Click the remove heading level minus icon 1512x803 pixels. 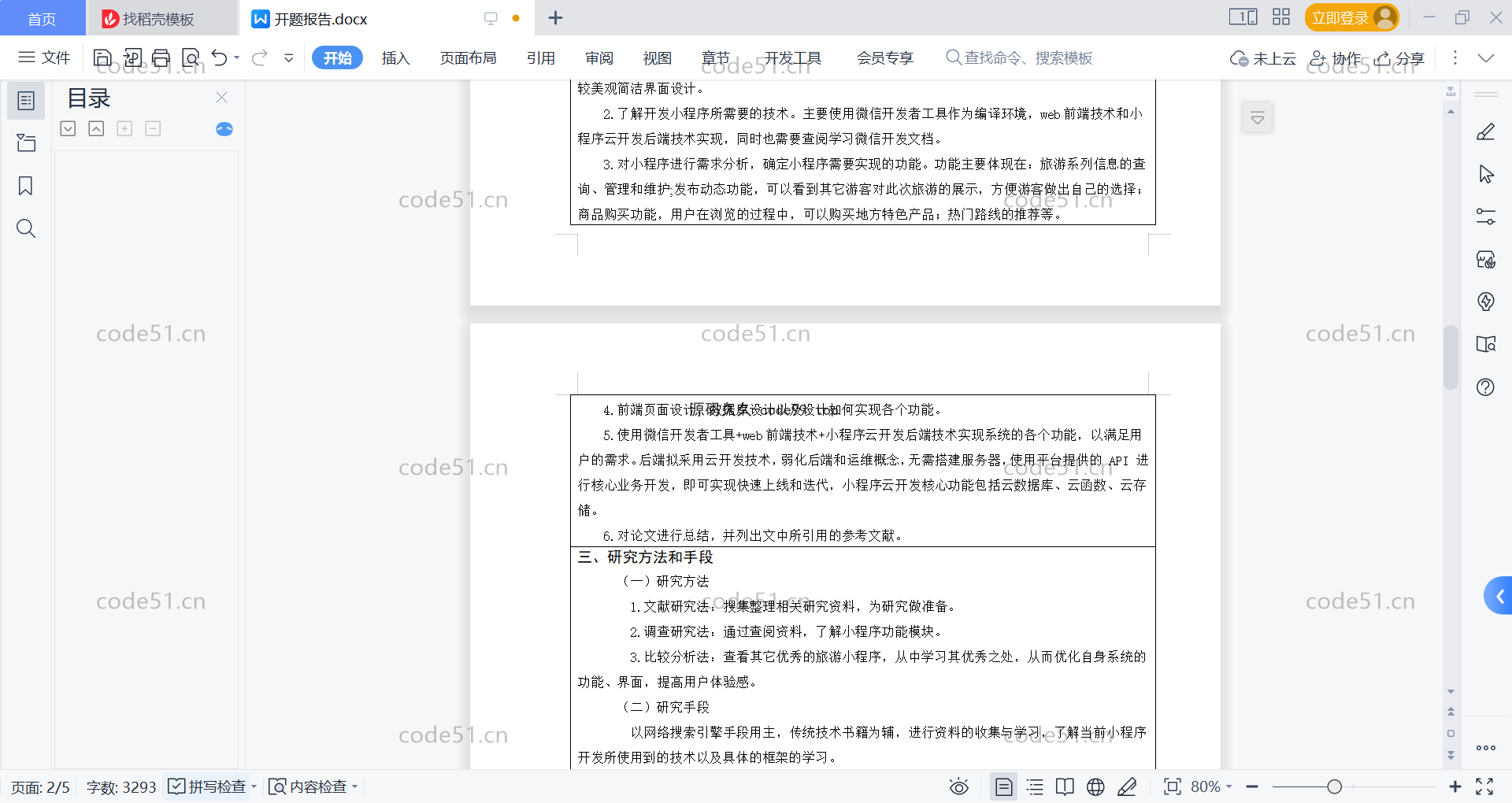153,128
